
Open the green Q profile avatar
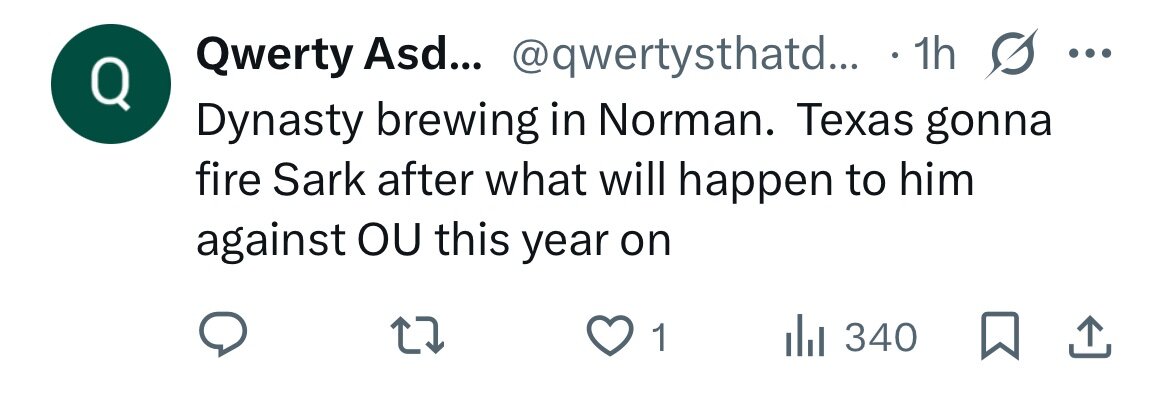tap(110, 84)
